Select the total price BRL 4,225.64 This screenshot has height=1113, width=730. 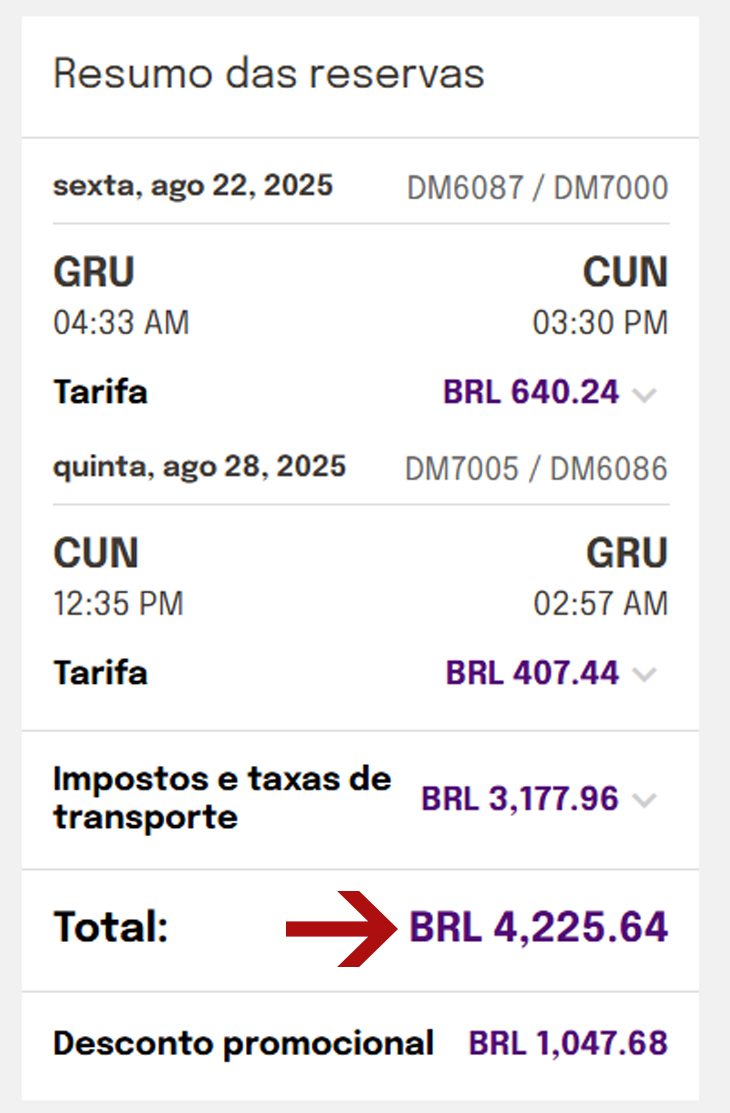[x=538, y=927]
